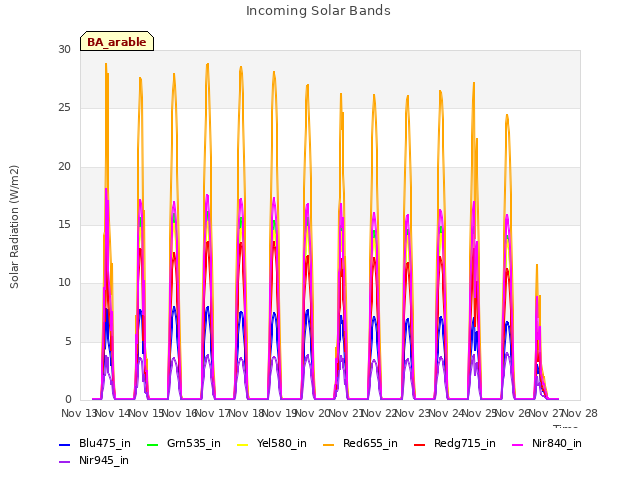Select the Red655_in legend label

(370, 444)
